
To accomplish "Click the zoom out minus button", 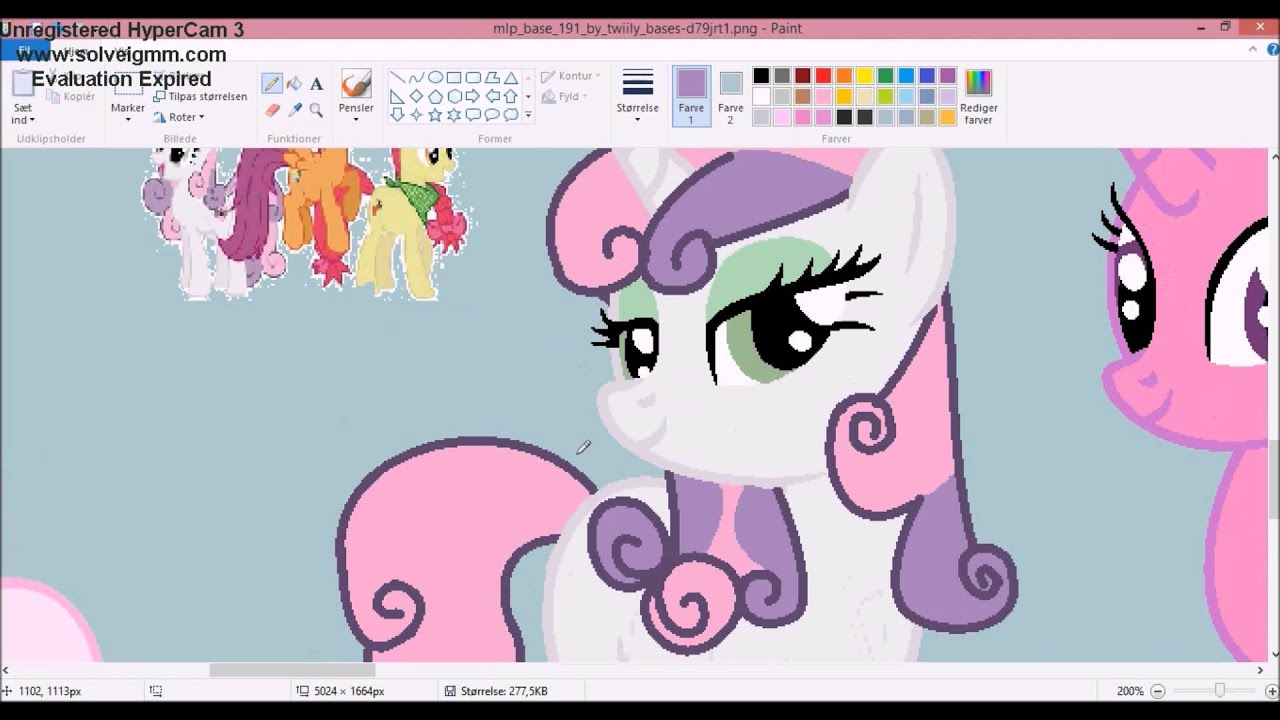I will point(1157,691).
